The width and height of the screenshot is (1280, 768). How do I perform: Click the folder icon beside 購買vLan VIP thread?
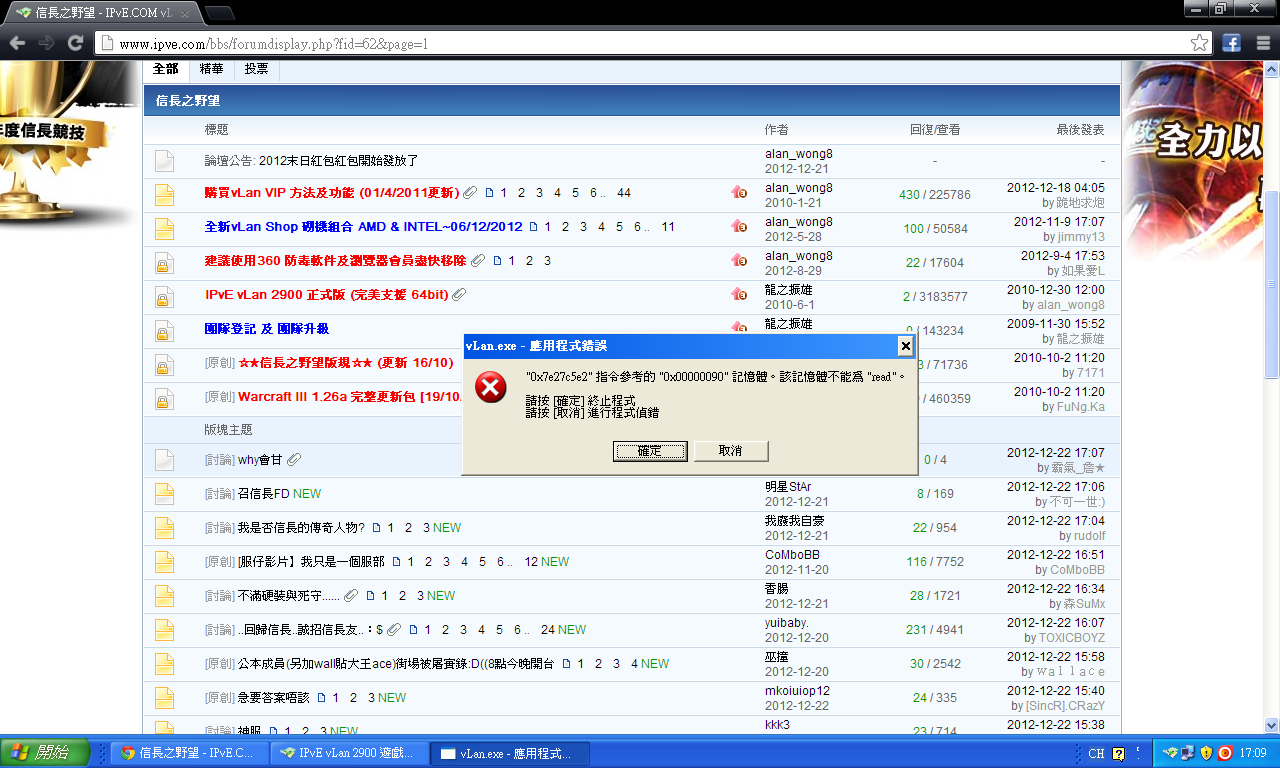(164, 194)
